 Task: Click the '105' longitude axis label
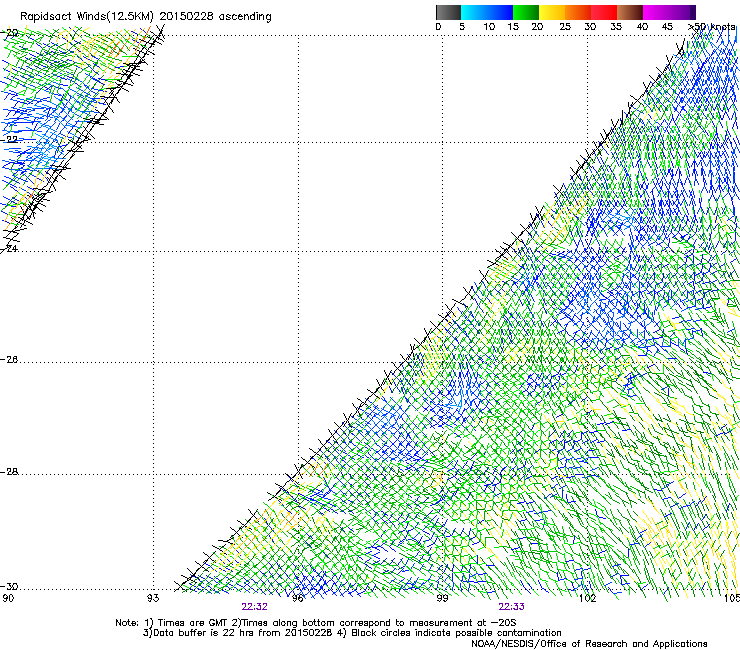732,598
